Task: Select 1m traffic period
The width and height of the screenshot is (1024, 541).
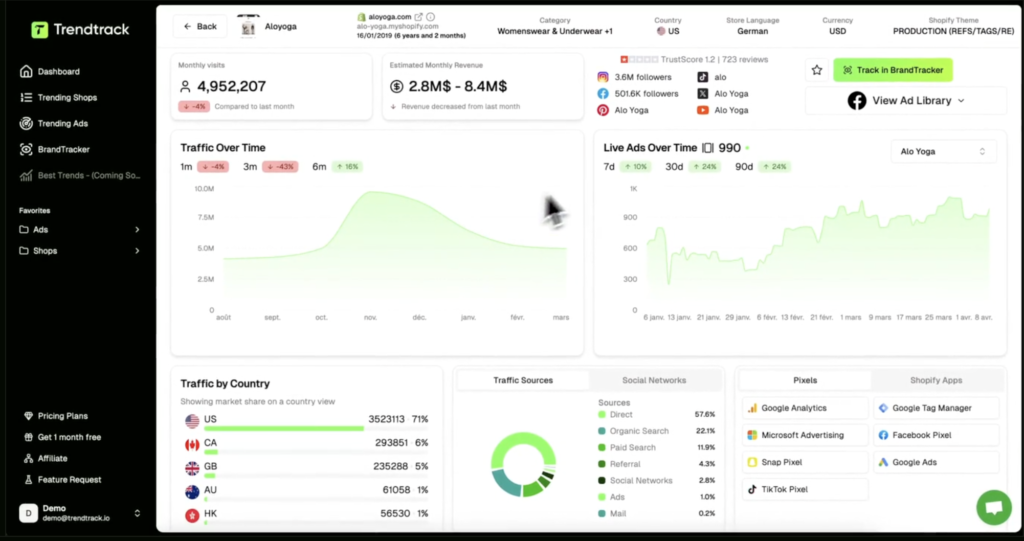Action: point(204,167)
